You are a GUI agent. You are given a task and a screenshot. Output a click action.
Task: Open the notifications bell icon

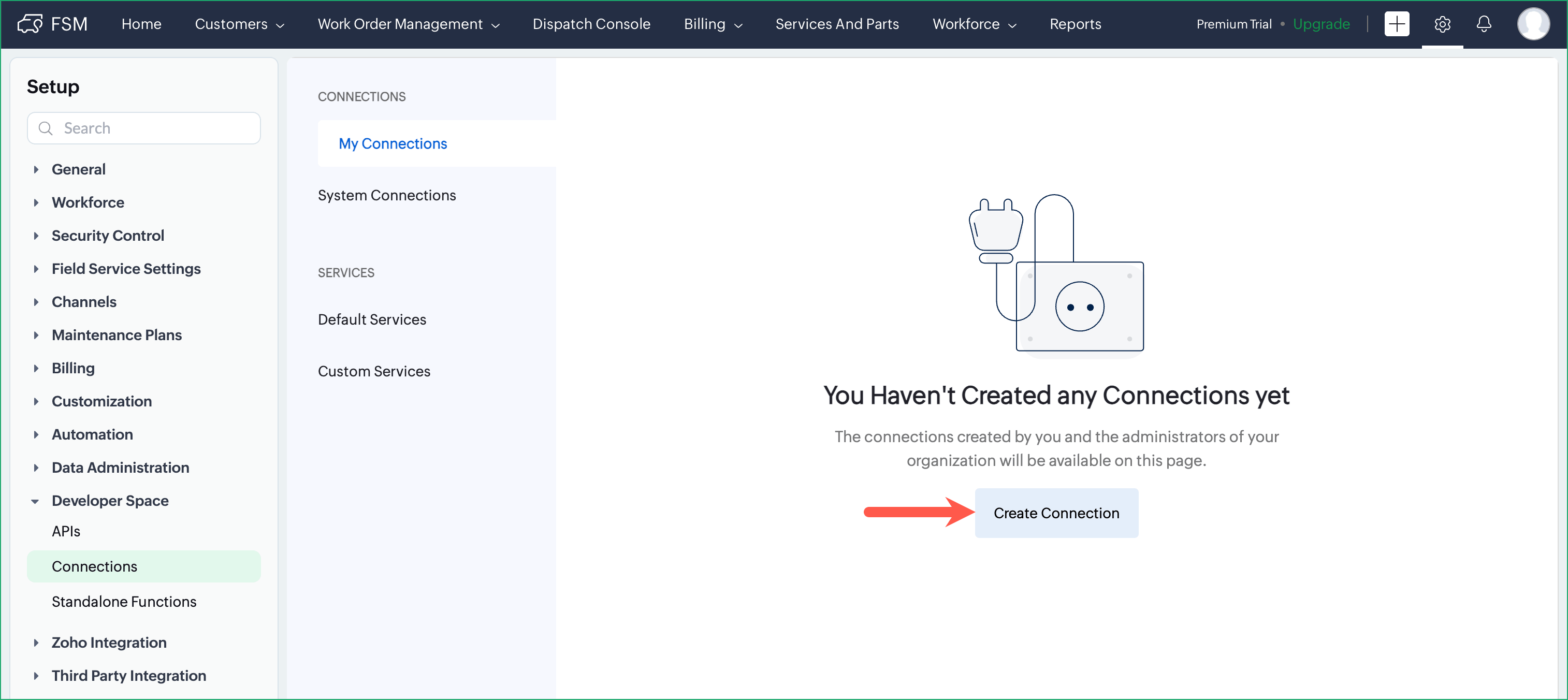[1484, 24]
